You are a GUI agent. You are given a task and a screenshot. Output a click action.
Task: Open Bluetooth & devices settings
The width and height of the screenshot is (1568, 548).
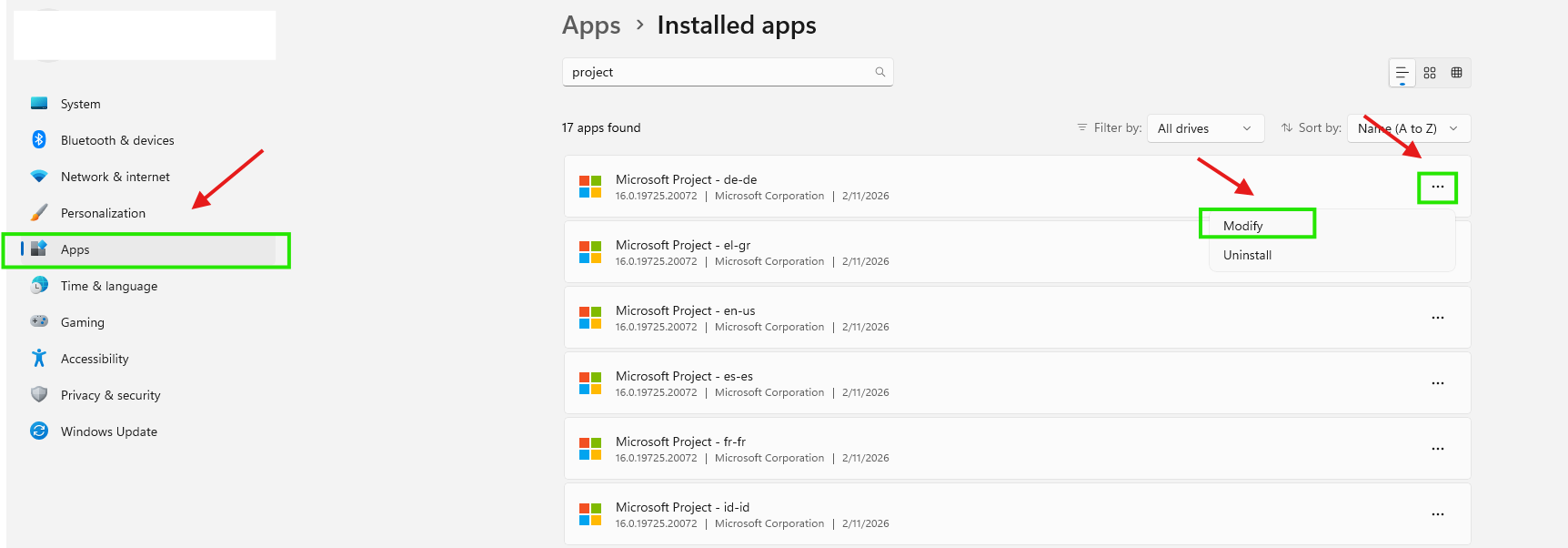[116, 140]
